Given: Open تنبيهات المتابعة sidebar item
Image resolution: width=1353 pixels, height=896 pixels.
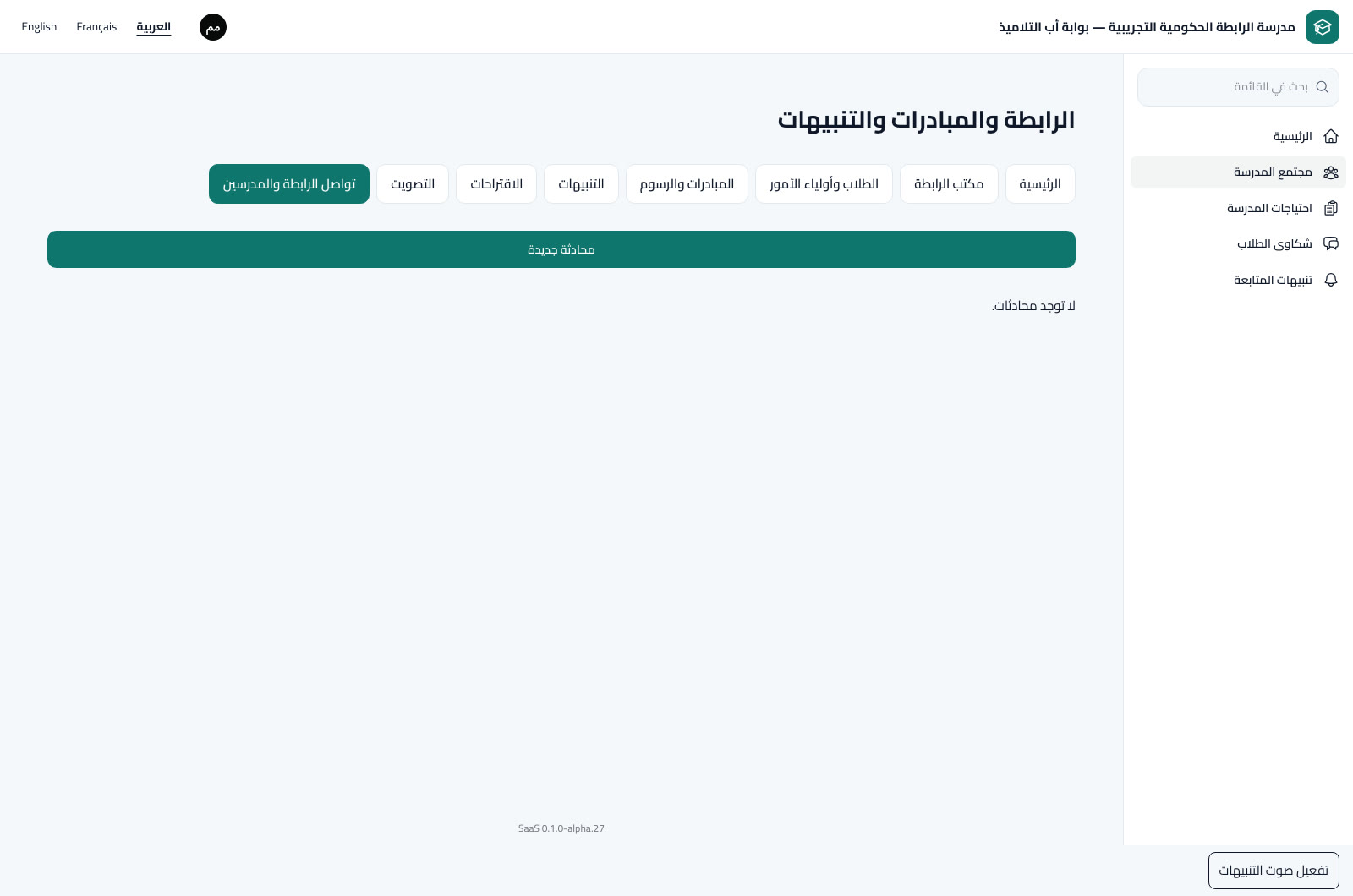Looking at the screenshot, I should [1238, 280].
